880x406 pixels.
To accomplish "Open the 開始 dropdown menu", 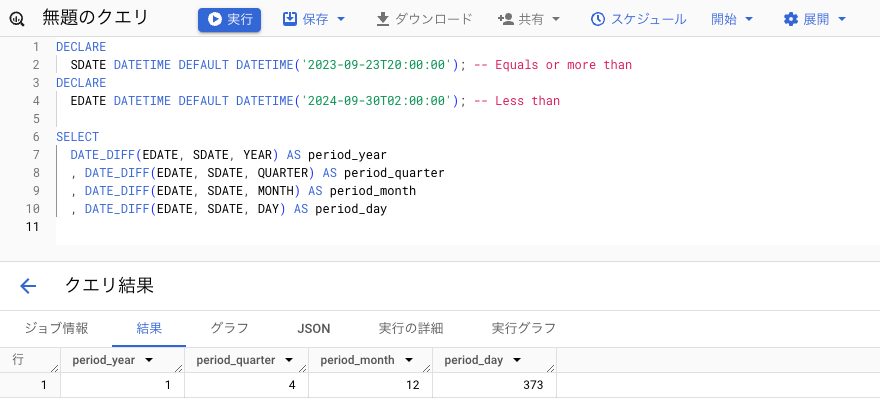I will click(729, 19).
